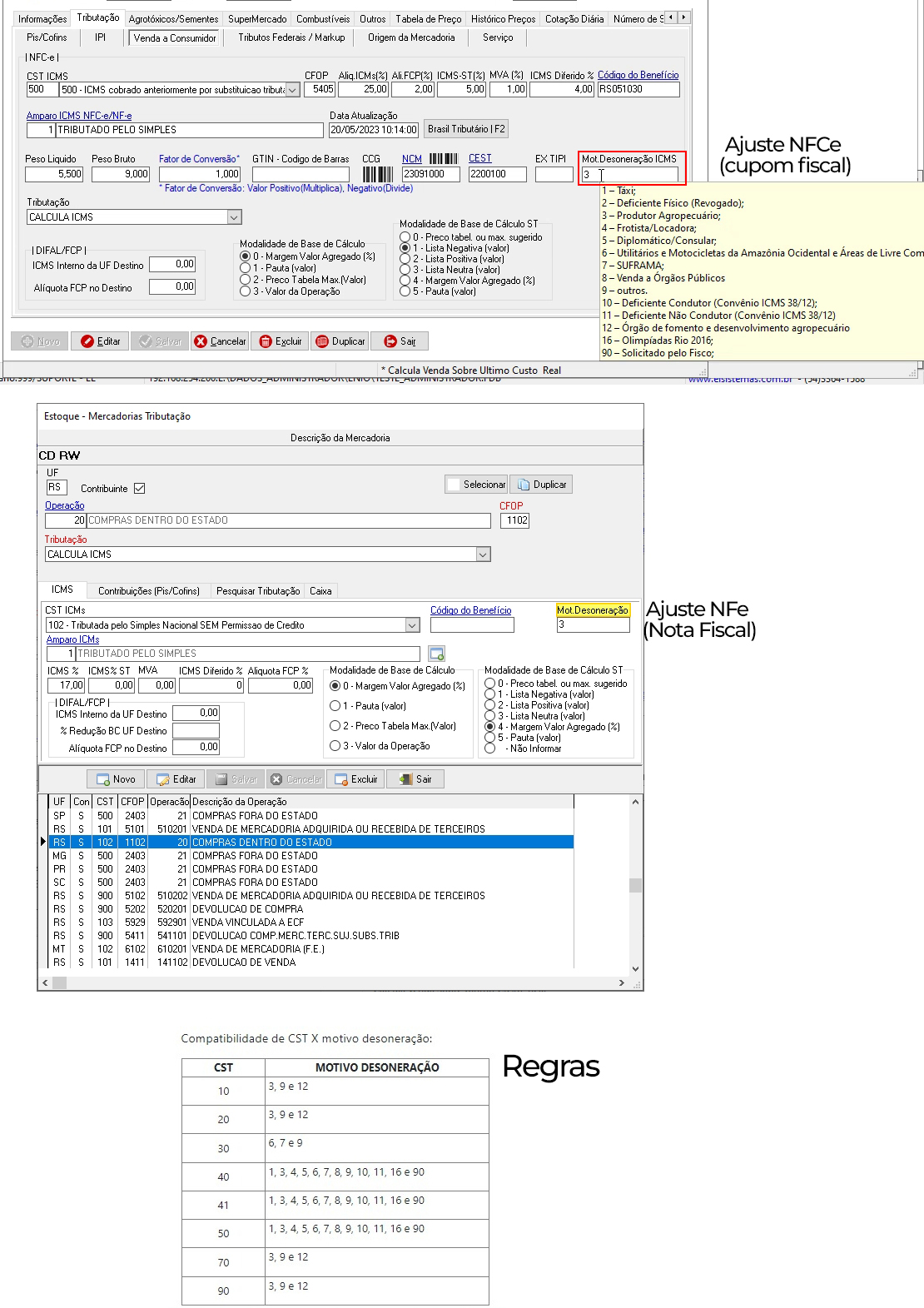Toggle the Contribuinte checkbox

[x=139, y=489]
